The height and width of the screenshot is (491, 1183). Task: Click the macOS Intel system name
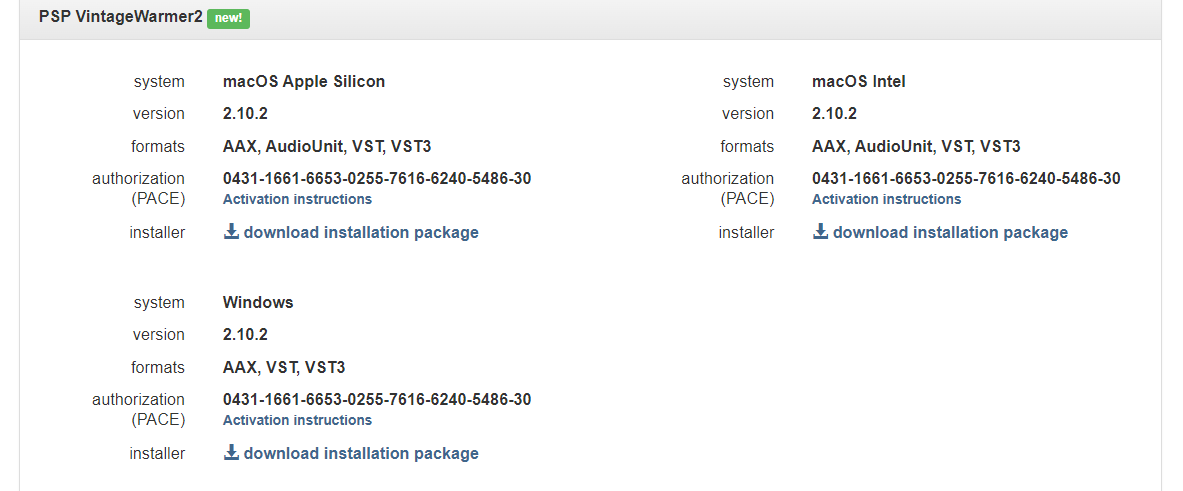[x=859, y=82]
